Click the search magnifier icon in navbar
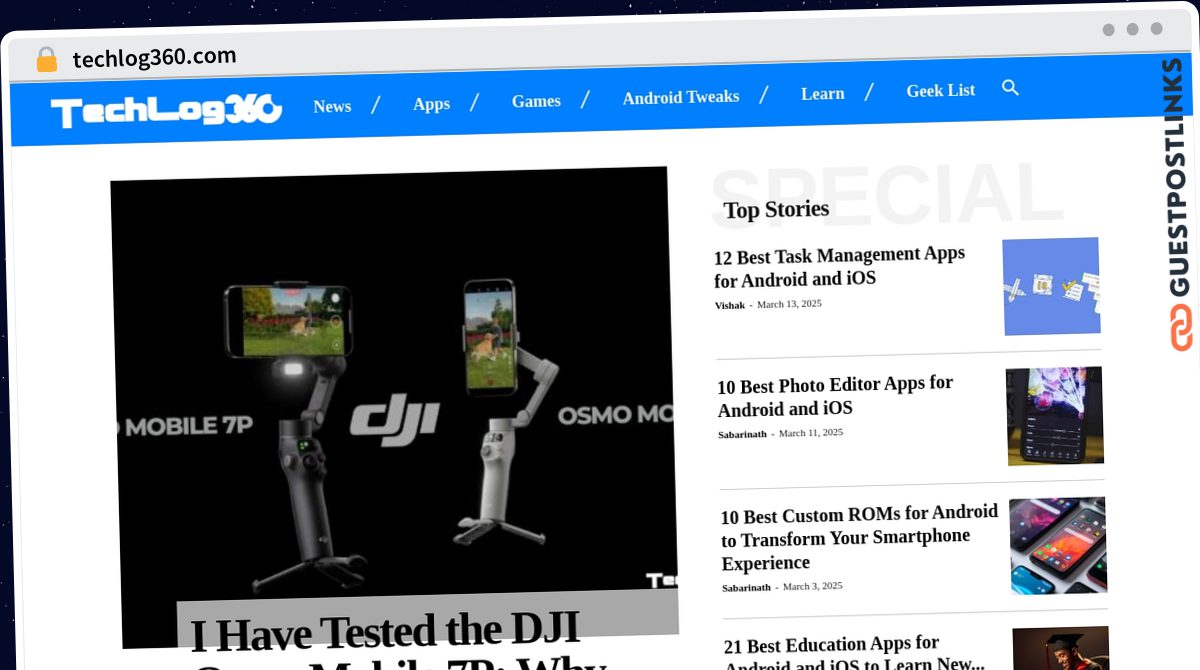The image size is (1200, 670). click(1010, 88)
